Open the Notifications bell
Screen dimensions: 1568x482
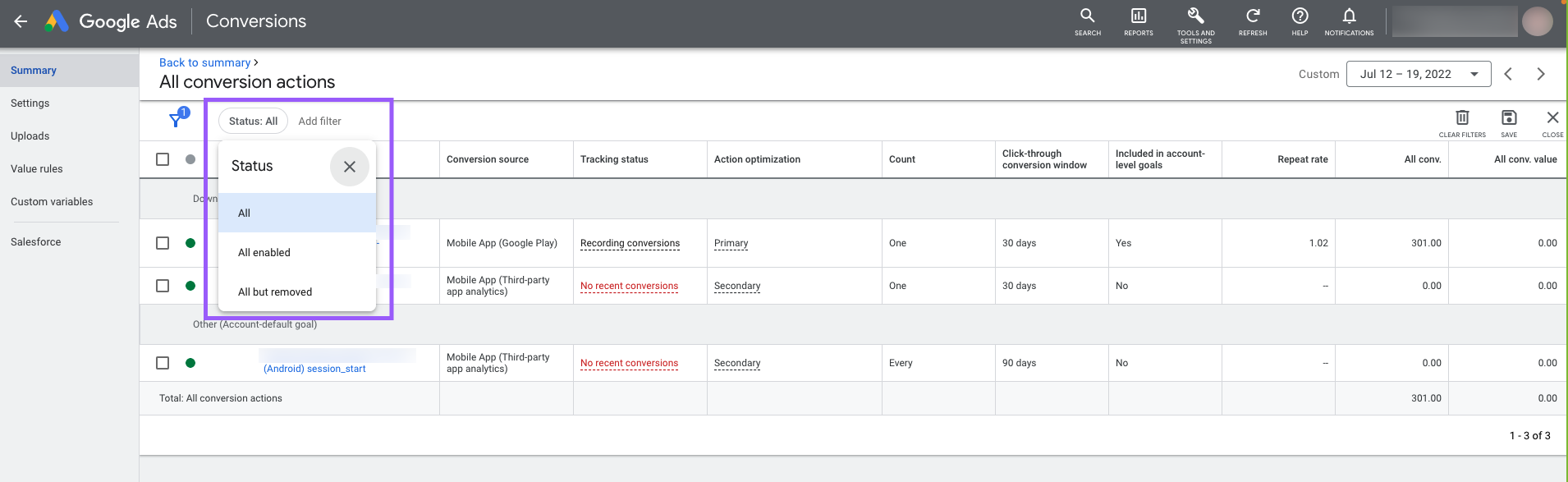(x=1348, y=21)
